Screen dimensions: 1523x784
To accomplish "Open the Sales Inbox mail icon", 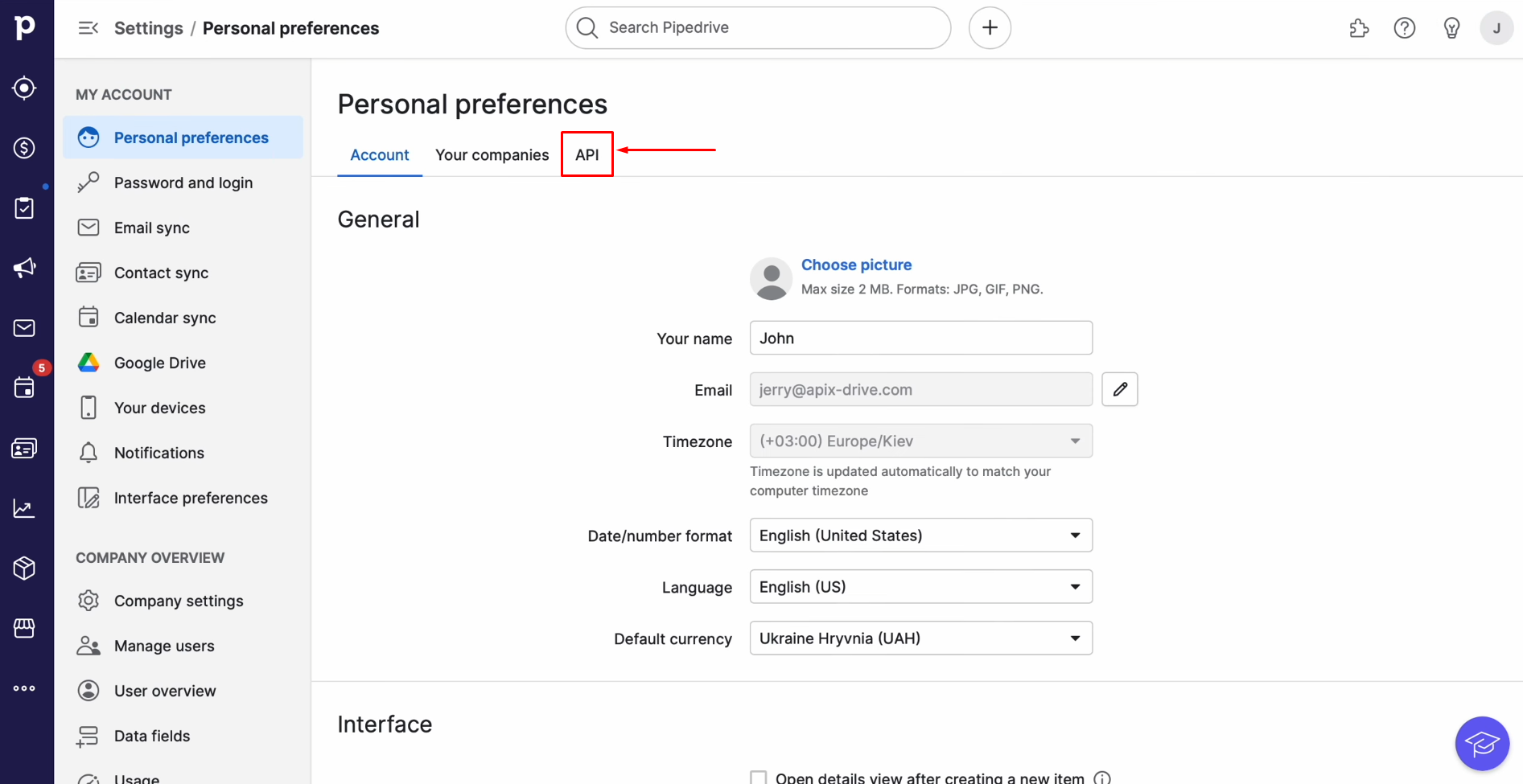I will tap(24, 327).
